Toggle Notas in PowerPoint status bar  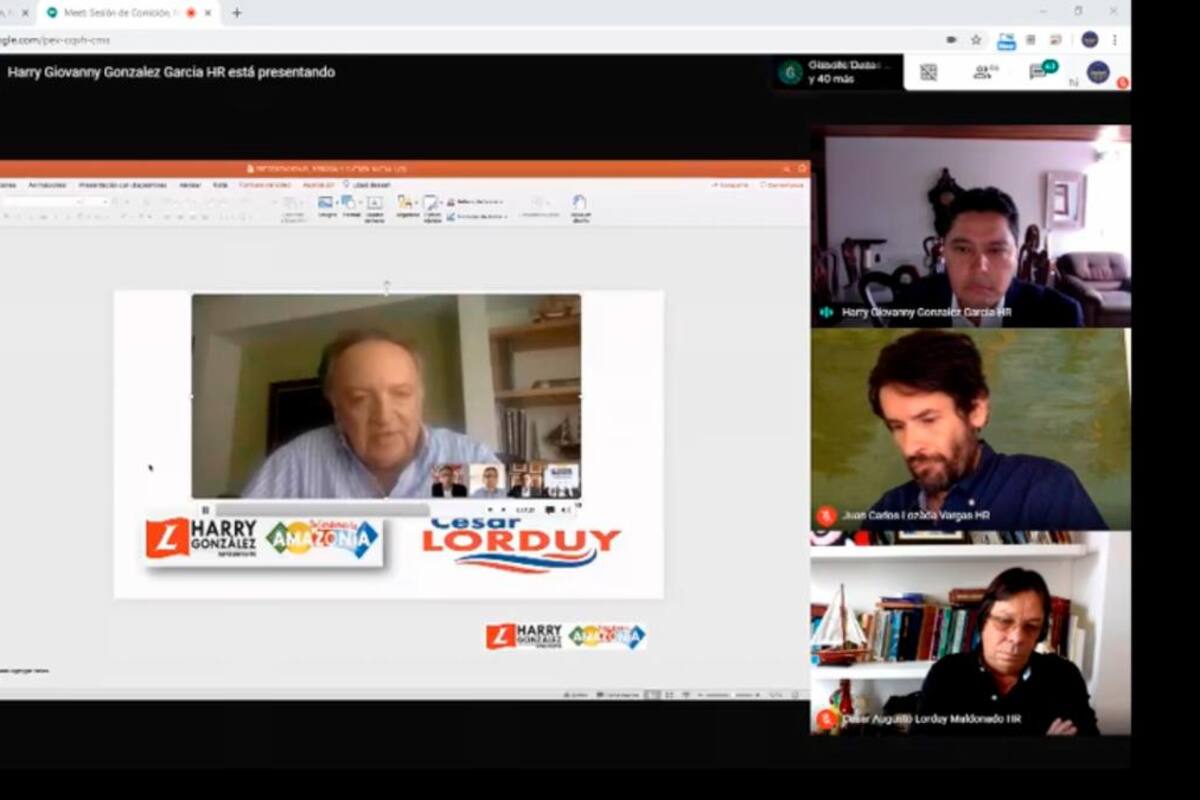[x=575, y=694]
